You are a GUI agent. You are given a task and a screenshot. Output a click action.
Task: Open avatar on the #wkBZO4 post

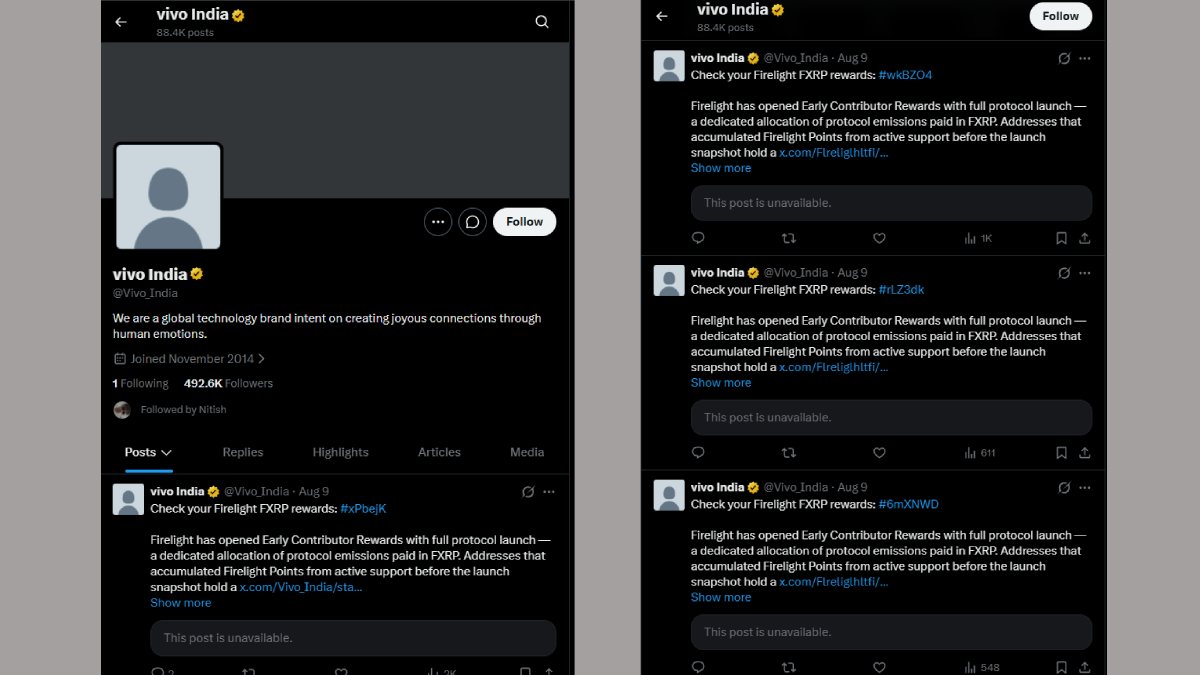669,66
